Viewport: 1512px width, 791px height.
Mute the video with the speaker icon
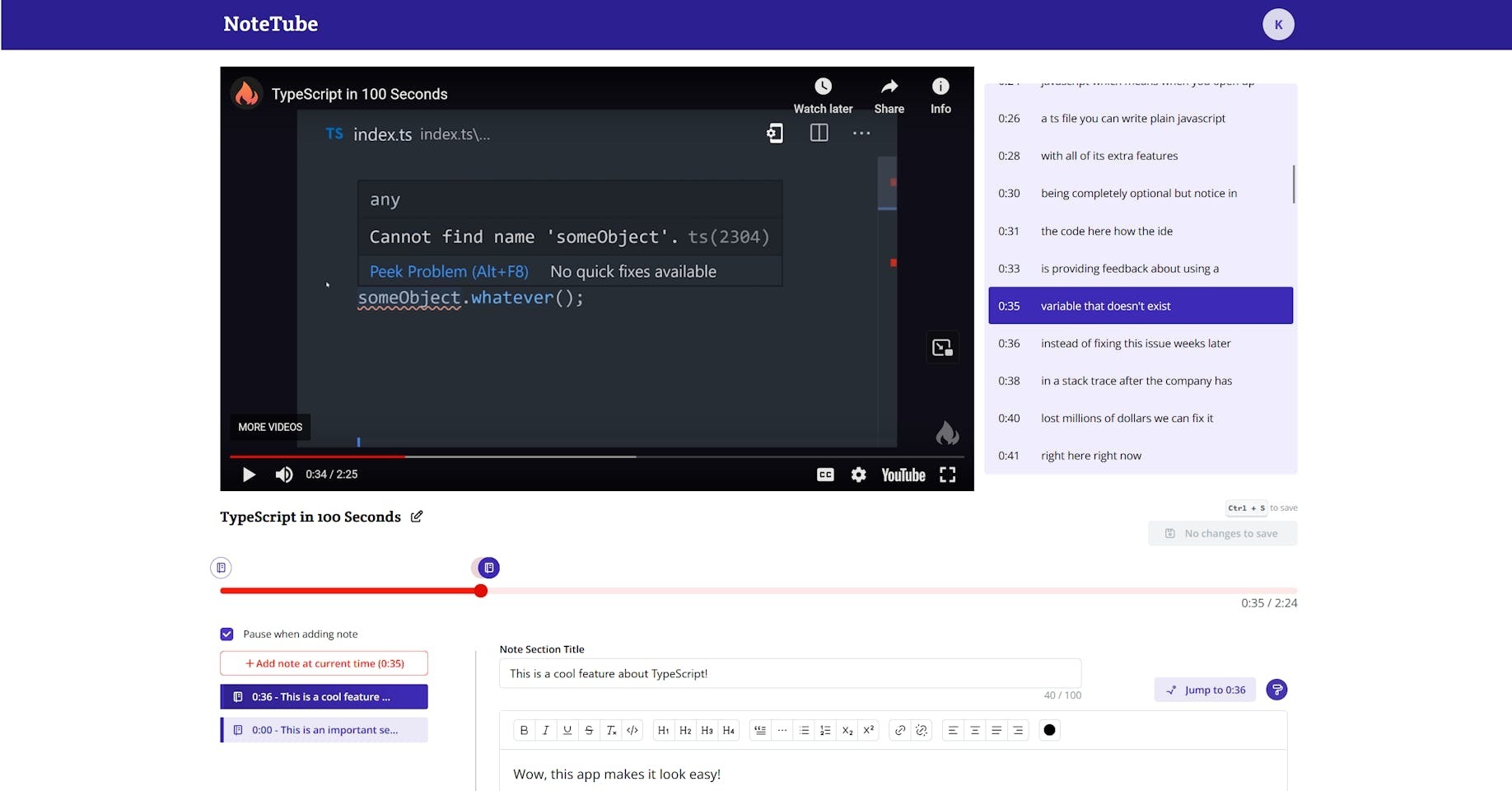284,475
